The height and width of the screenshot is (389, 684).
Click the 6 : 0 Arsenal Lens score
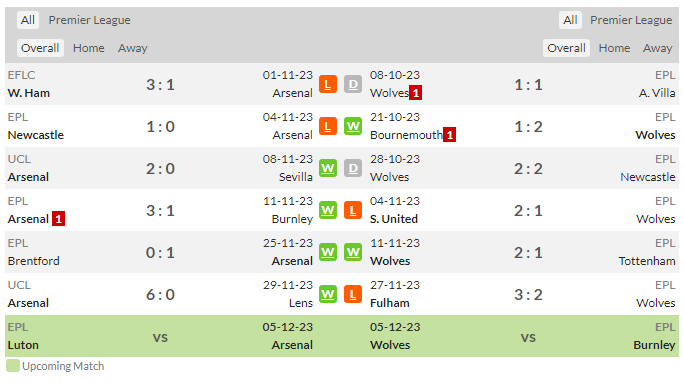click(160, 295)
